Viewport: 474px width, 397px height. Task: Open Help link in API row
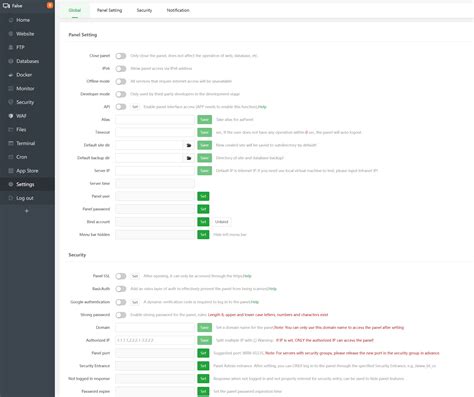coord(262,107)
